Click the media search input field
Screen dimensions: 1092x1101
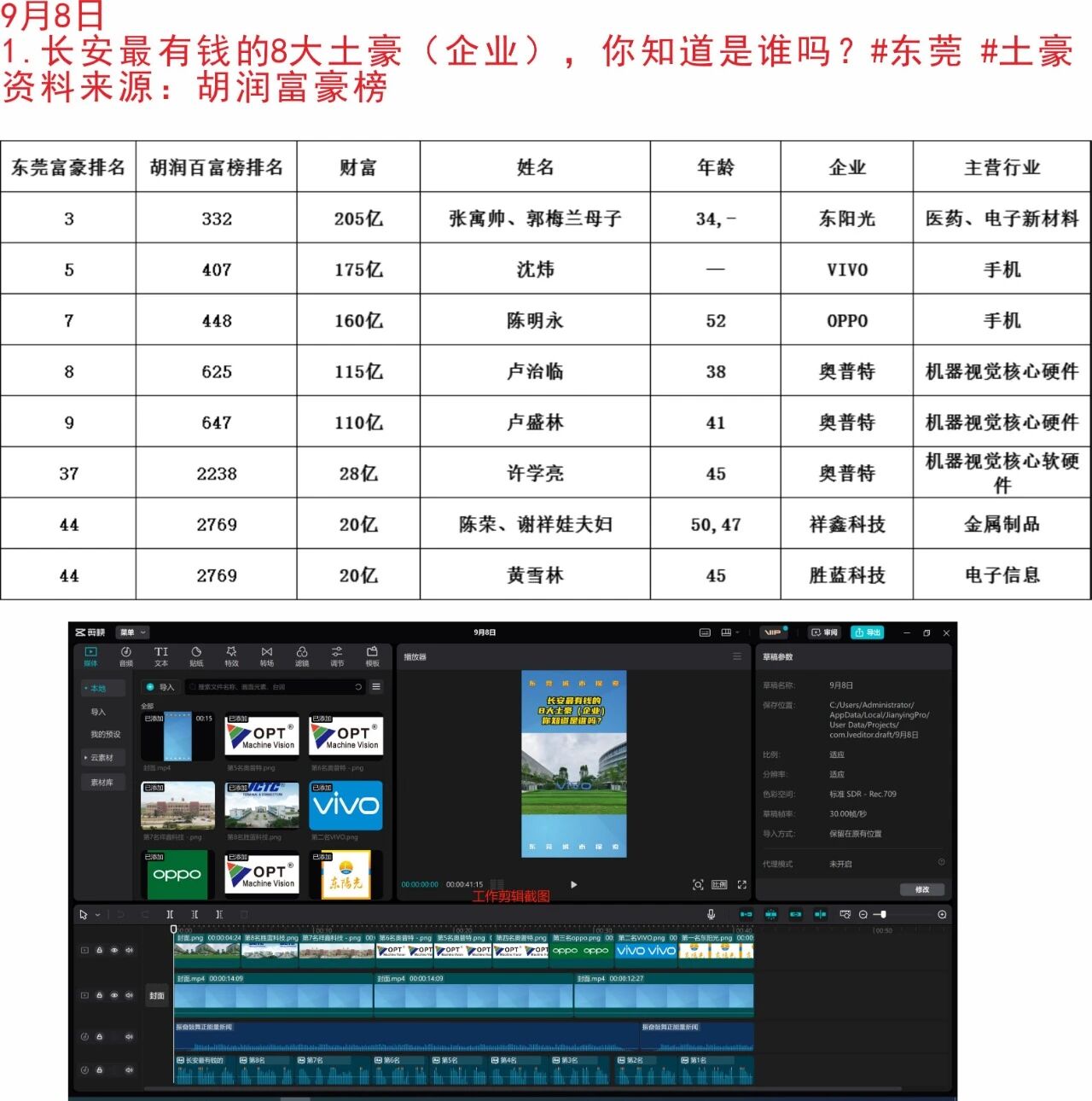coord(273,687)
